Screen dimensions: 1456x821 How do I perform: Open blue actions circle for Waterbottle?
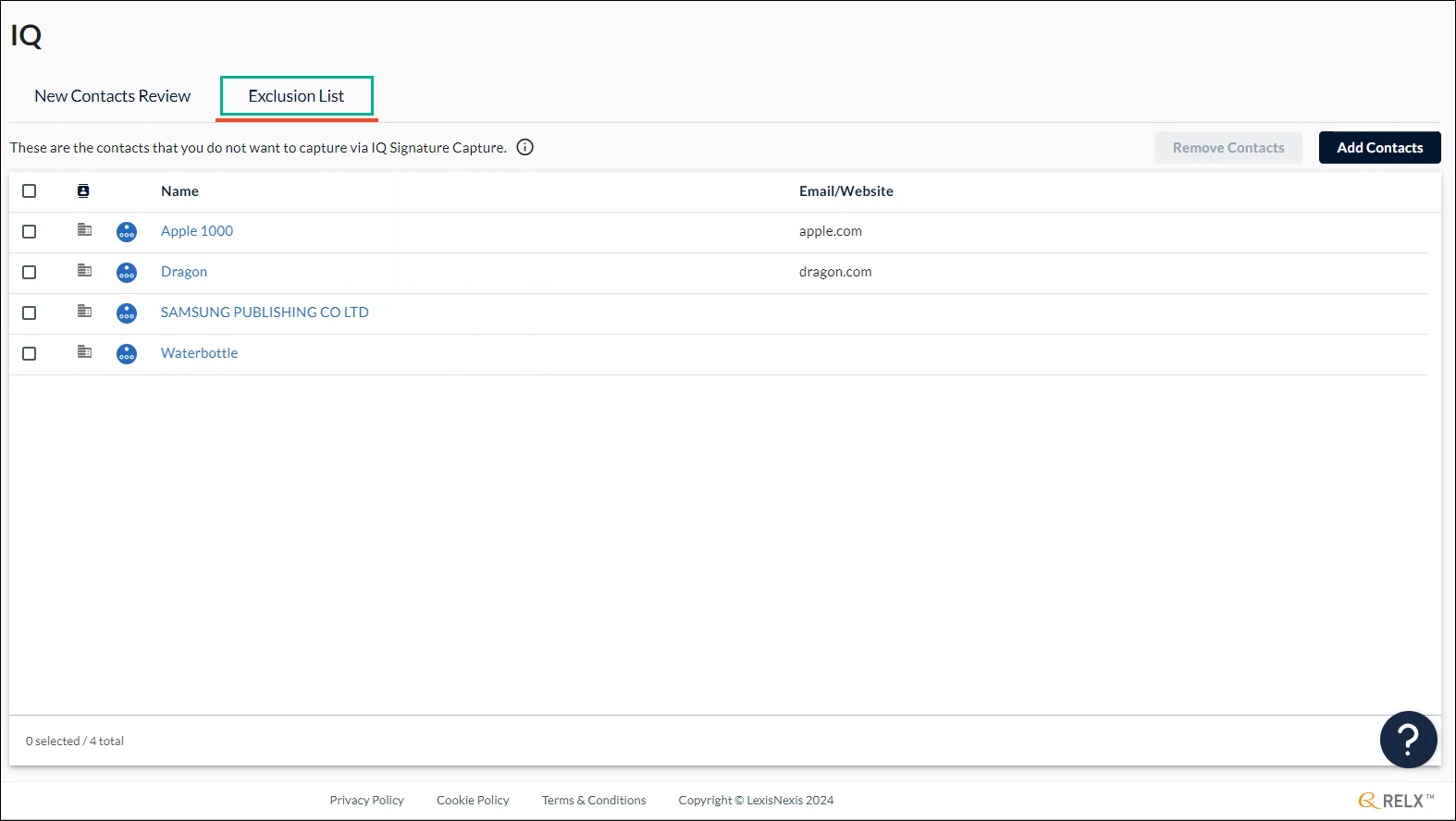pyautogui.click(x=127, y=354)
